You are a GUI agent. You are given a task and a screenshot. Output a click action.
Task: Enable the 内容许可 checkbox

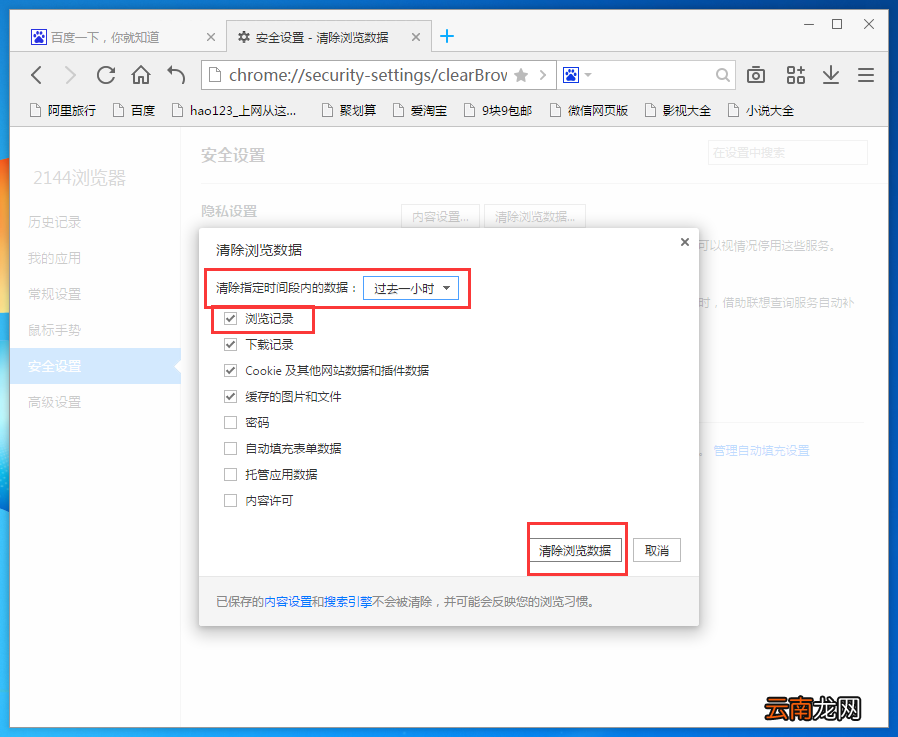point(230,500)
